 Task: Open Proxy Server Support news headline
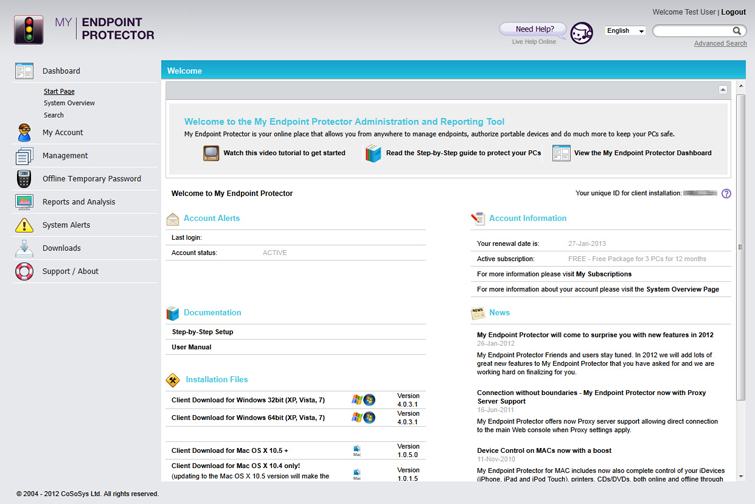(x=591, y=397)
